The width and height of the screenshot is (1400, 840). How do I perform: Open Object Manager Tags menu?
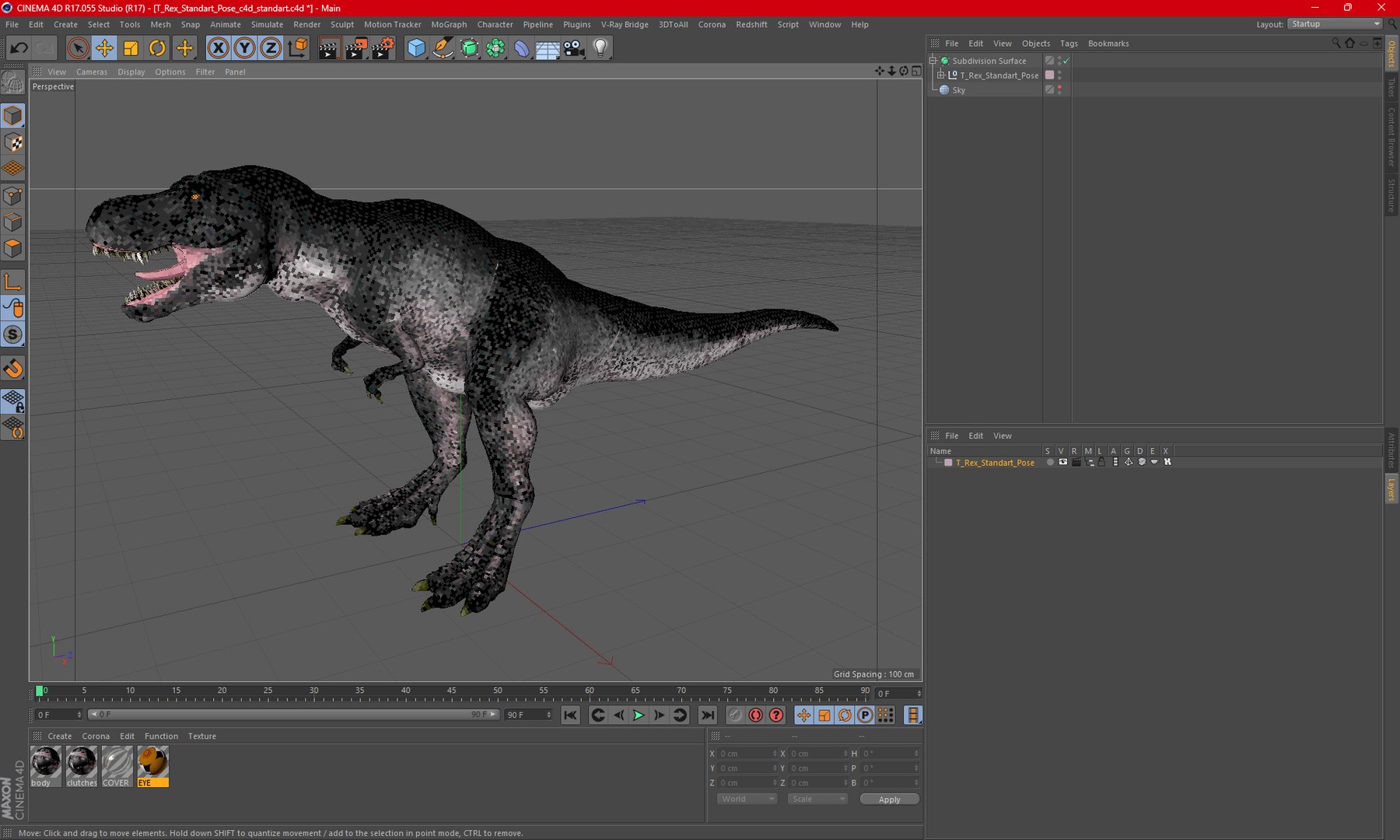click(x=1069, y=44)
